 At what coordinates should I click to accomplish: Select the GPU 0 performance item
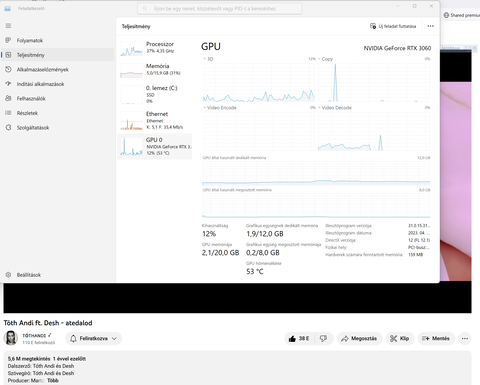tap(155, 146)
